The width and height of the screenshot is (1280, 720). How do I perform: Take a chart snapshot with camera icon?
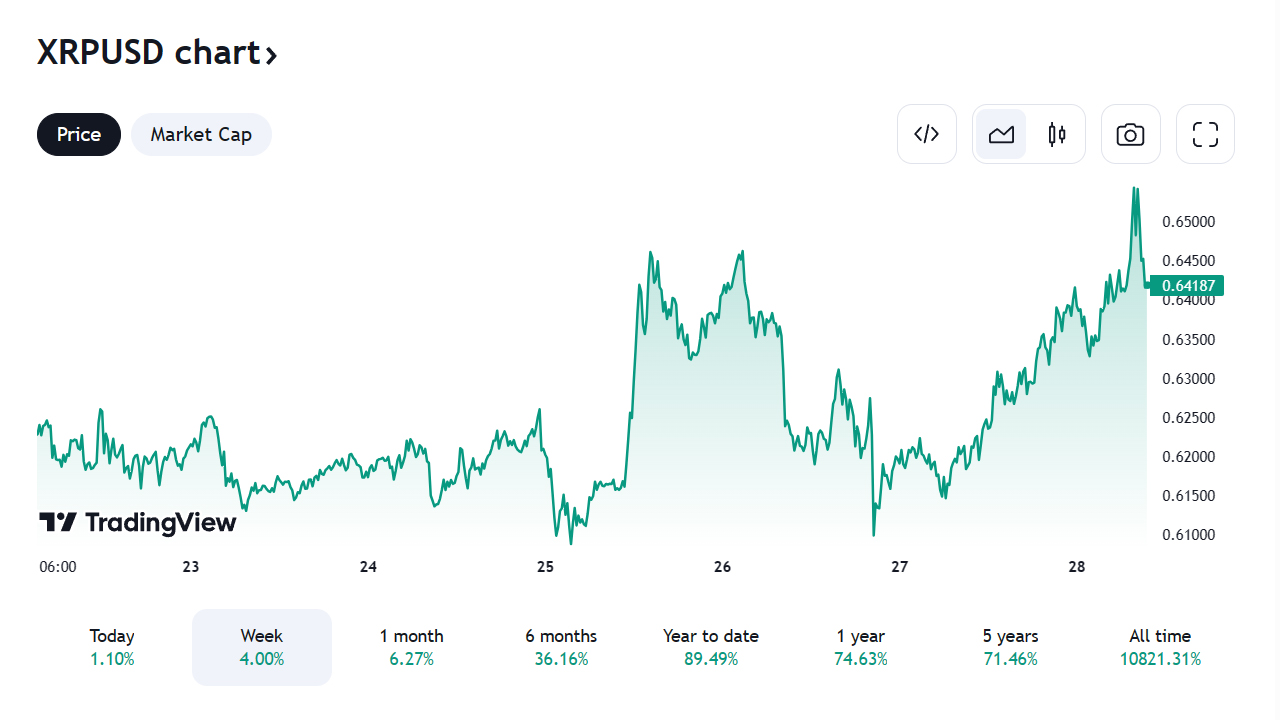click(x=1130, y=134)
